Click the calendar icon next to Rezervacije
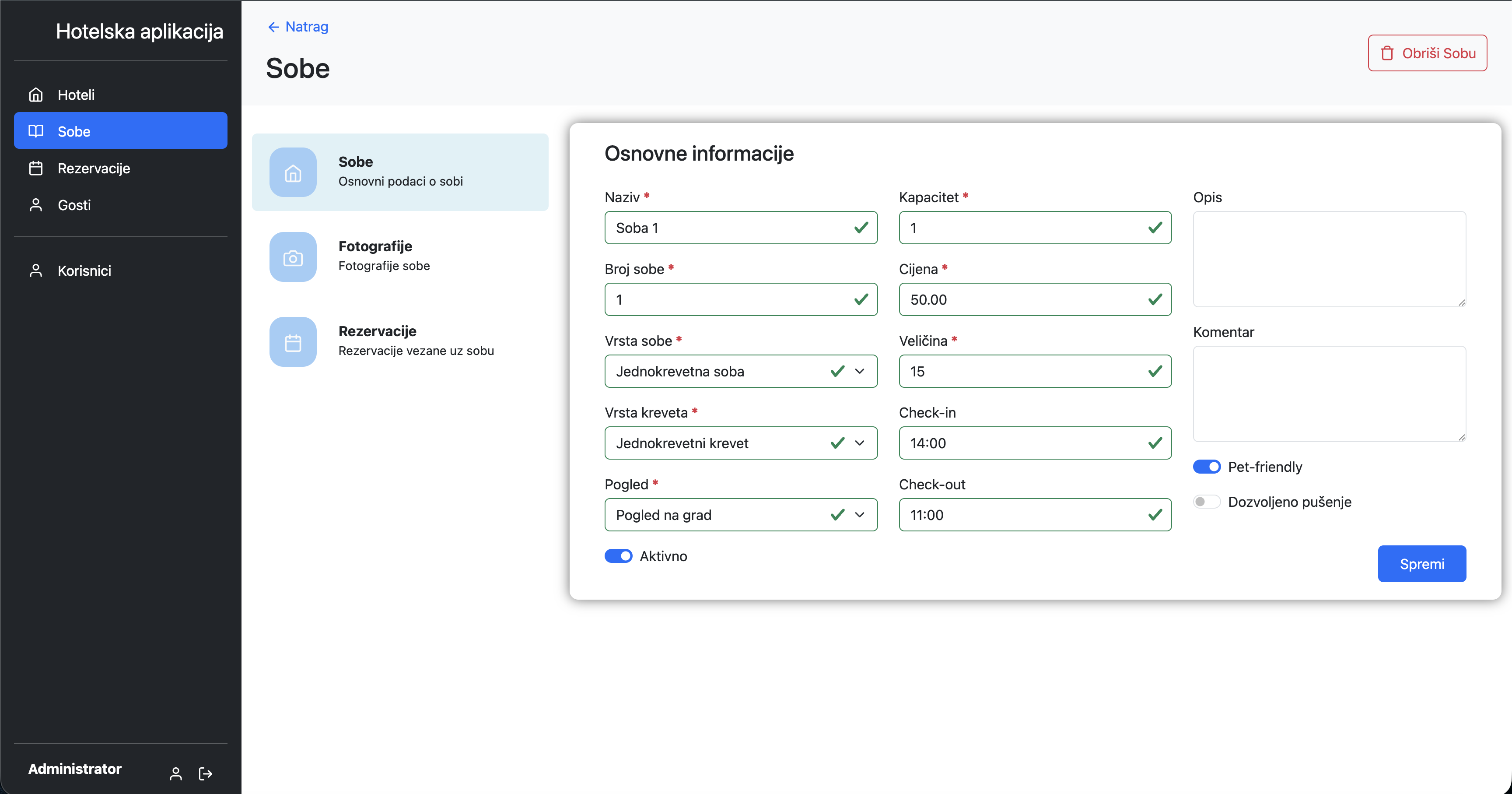This screenshot has height=794, width=1512. coord(36,169)
